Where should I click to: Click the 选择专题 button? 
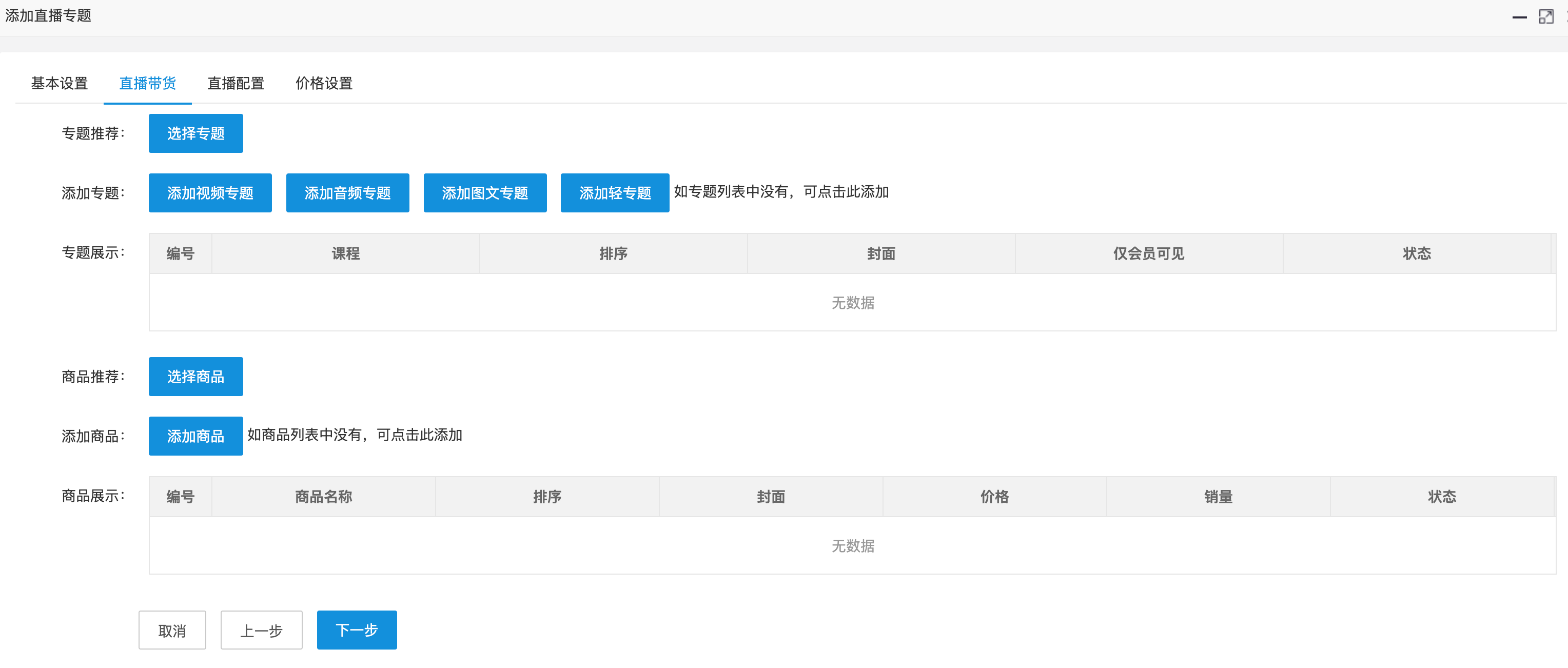(196, 133)
